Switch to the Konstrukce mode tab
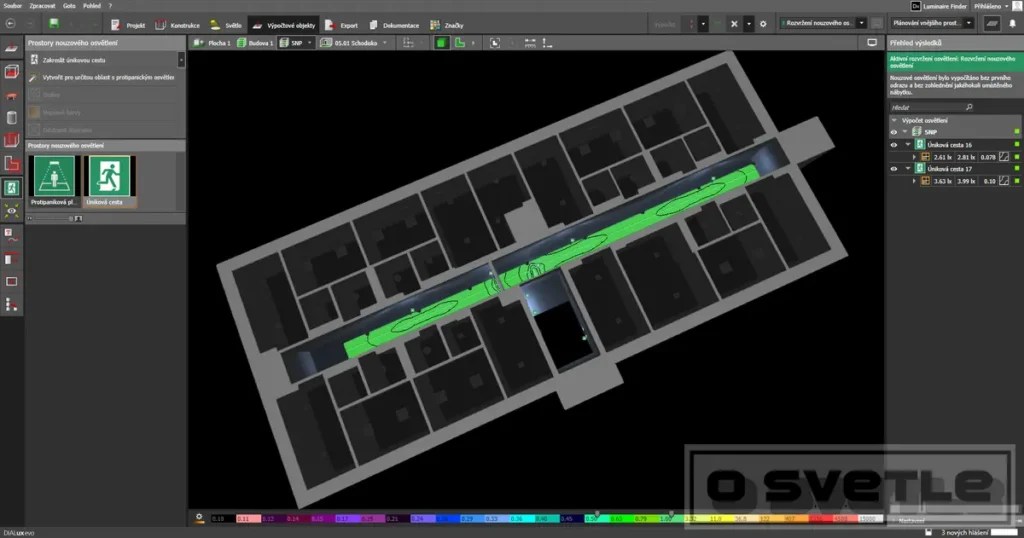This screenshot has height=538, width=1024. coord(178,25)
